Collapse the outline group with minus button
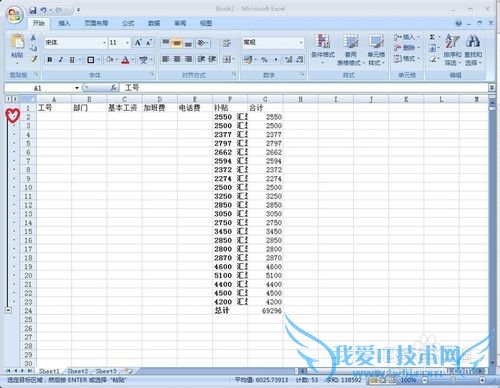This screenshot has height=388, width=500. 8,310
